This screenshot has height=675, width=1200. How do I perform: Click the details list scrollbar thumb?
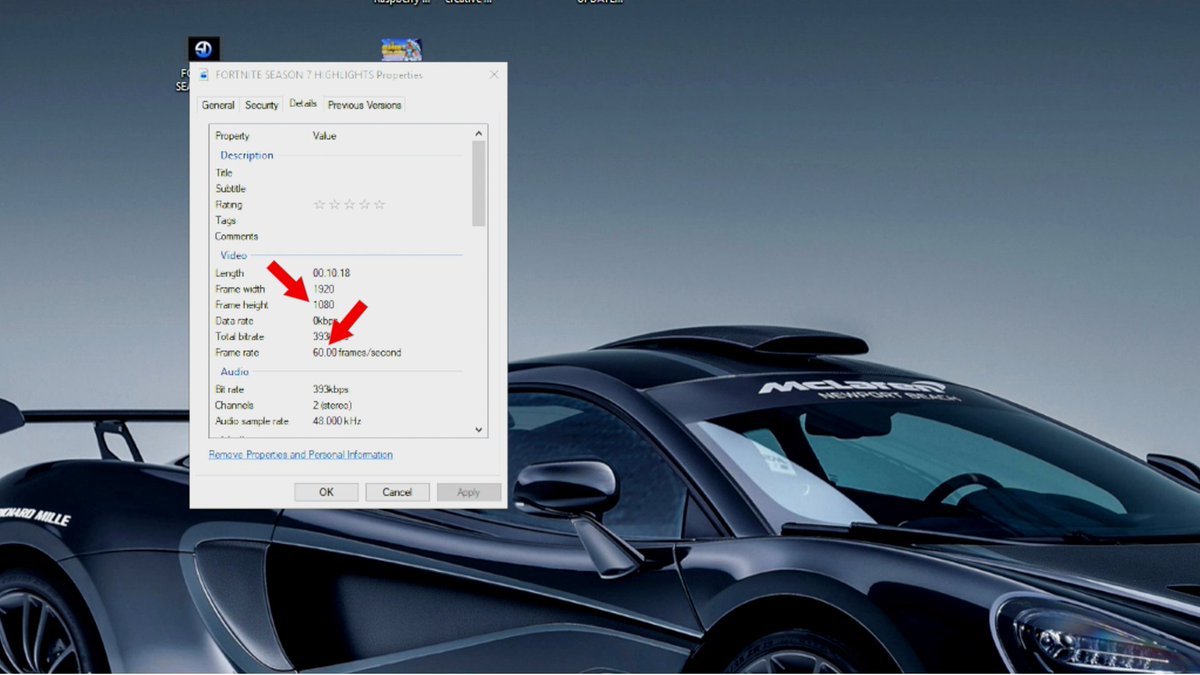(x=479, y=183)
